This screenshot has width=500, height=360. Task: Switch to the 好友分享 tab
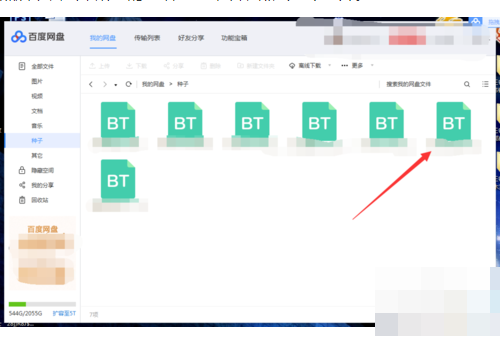[x=191, y=38]
